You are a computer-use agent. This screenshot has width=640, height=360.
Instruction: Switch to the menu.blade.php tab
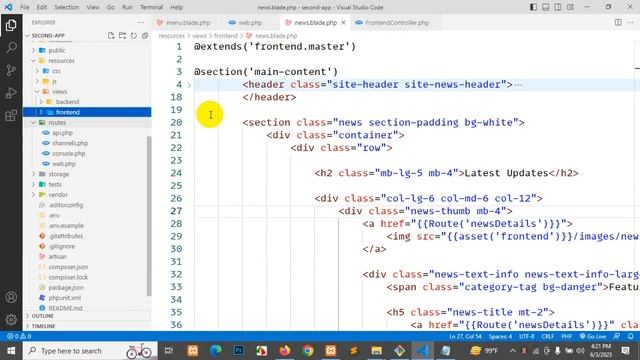coord(184,22)
